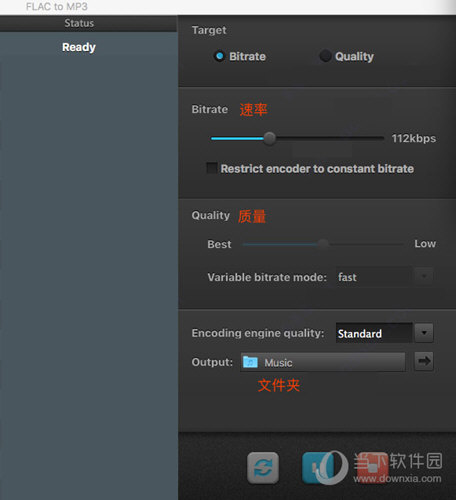Open the Encoding engine quality dropdown arrow
This screenshot has width=456, height=500.
[x=424, y=333]
